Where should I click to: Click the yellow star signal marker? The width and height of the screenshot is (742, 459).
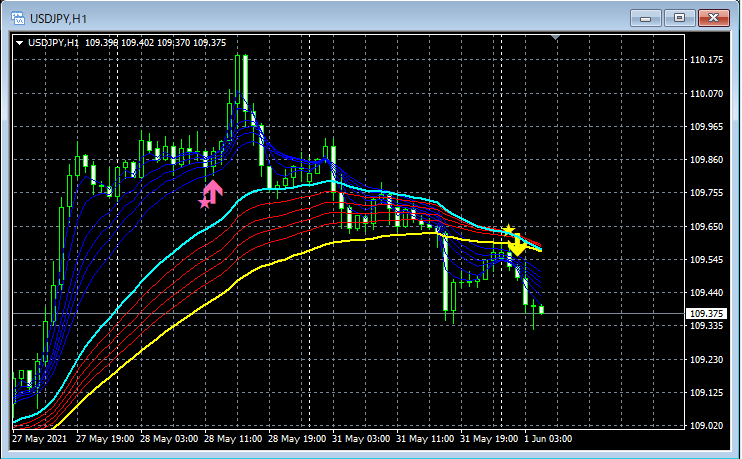[508, 230]
